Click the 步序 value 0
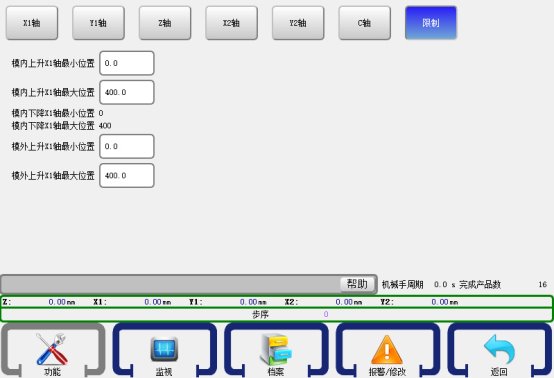 [x=326, y=314]
